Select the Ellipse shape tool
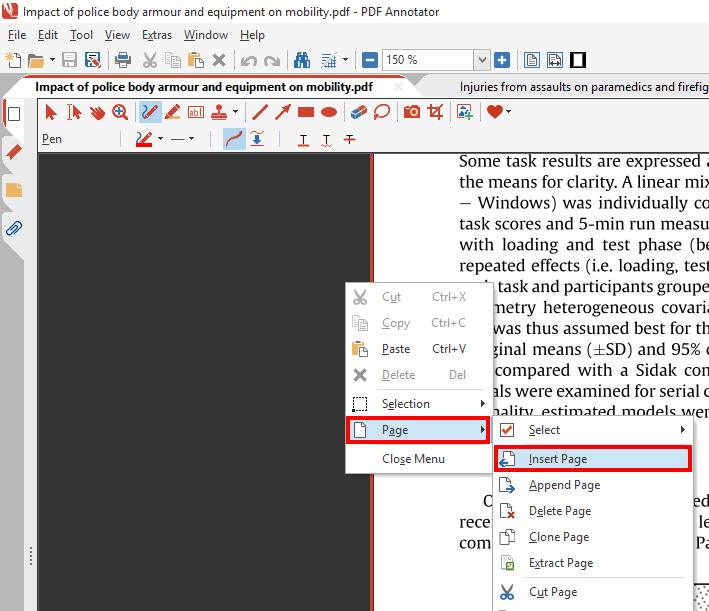 tap(329, 112)
